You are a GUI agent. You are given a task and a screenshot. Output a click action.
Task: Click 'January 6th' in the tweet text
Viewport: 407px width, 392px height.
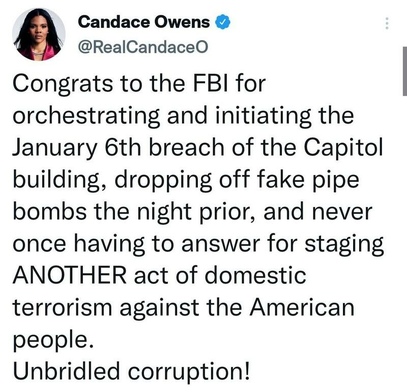click(x=77, y=148)
